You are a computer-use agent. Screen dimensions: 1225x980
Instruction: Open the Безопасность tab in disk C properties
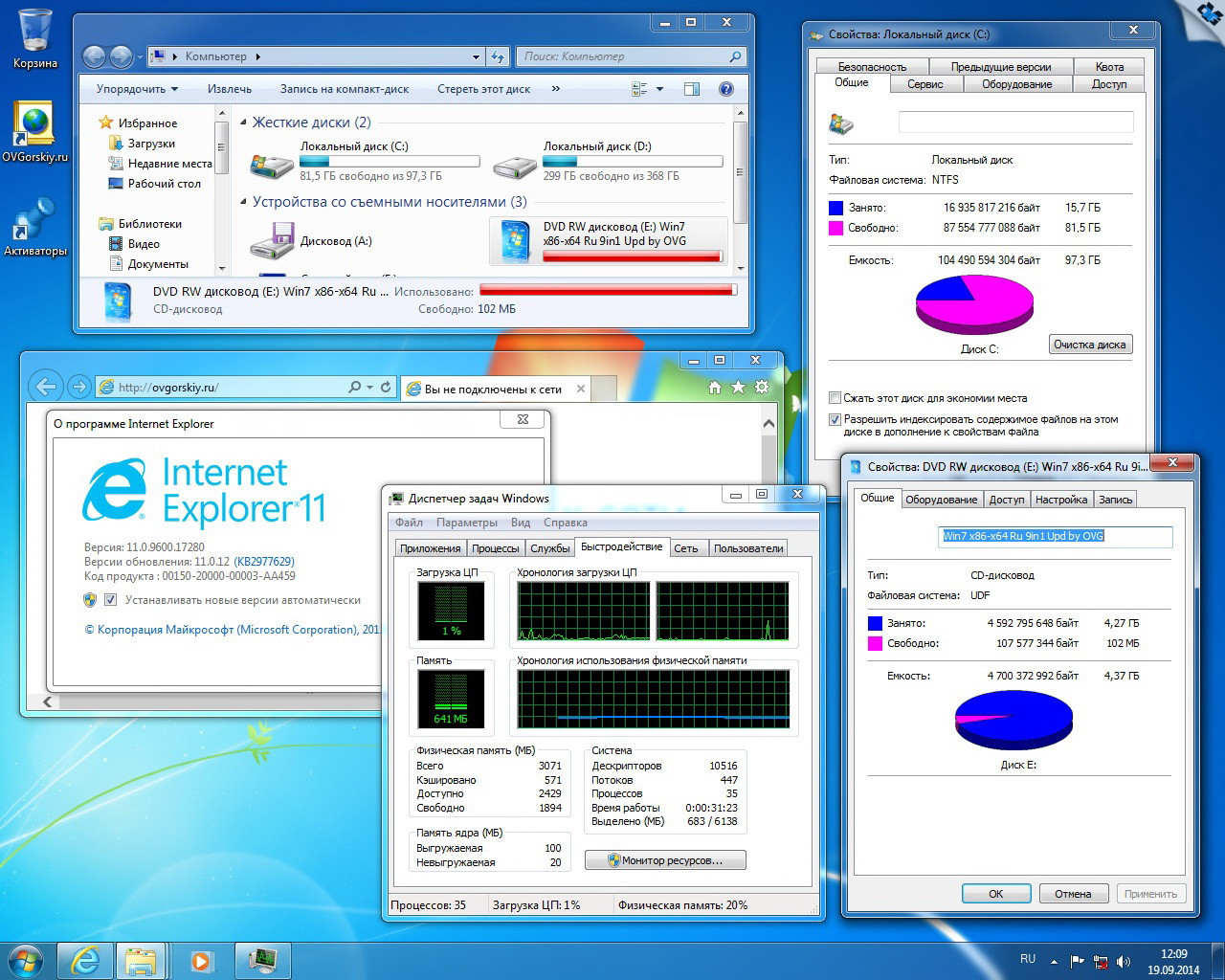pyautogui.click(x=872, y=67)
